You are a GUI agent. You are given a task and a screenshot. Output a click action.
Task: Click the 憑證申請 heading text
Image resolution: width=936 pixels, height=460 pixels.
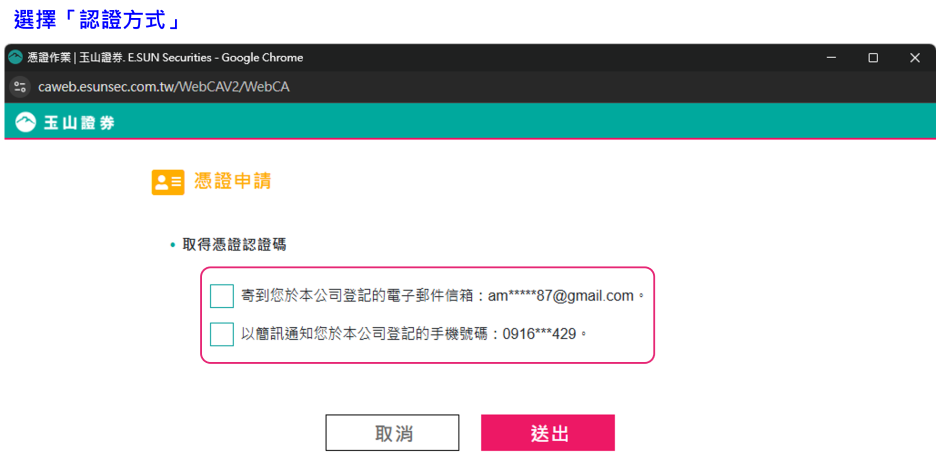coord(232,181)
